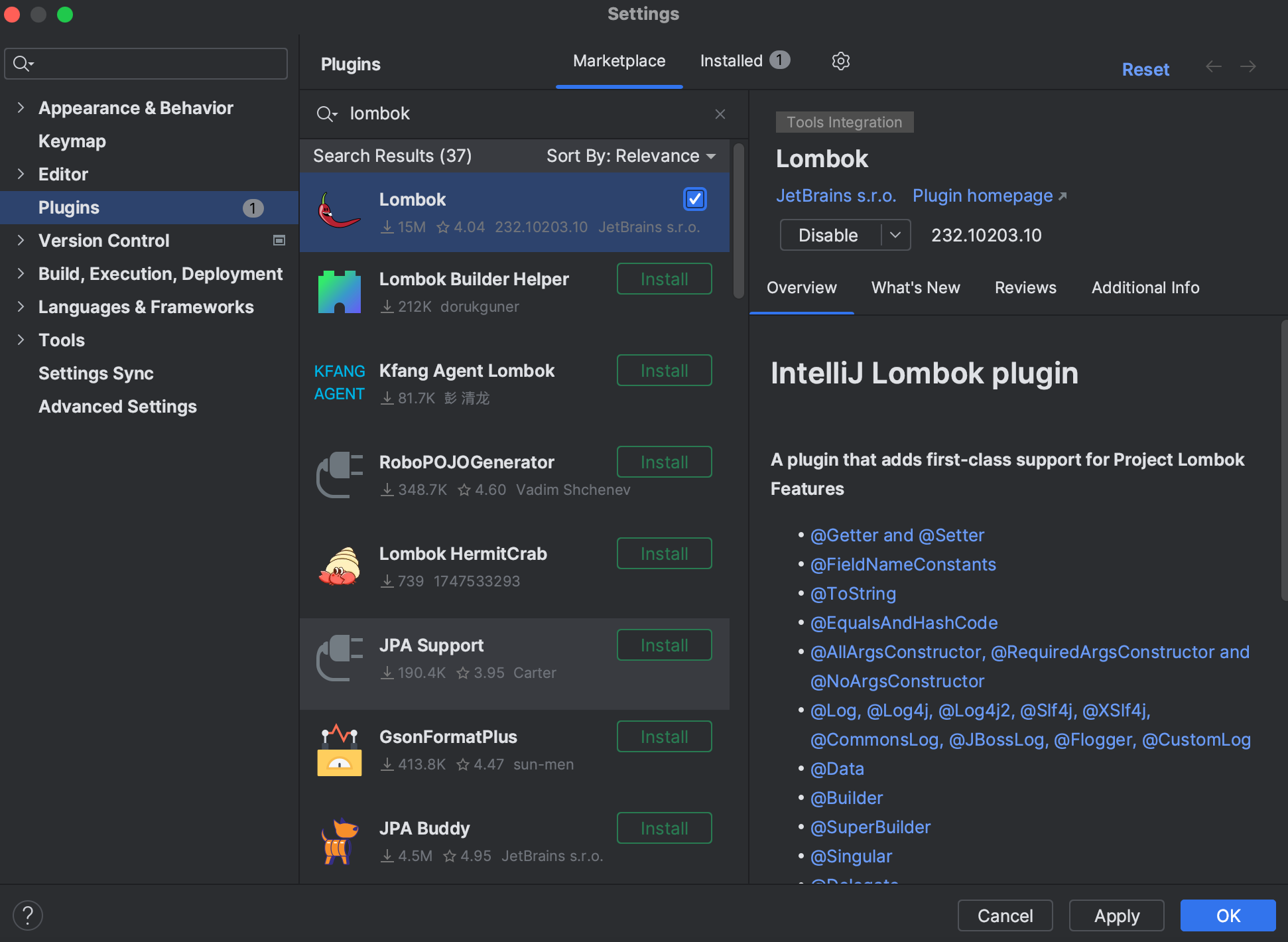
Task: Install Kfang Agent Lombok plugin
Action: point(664,371)
